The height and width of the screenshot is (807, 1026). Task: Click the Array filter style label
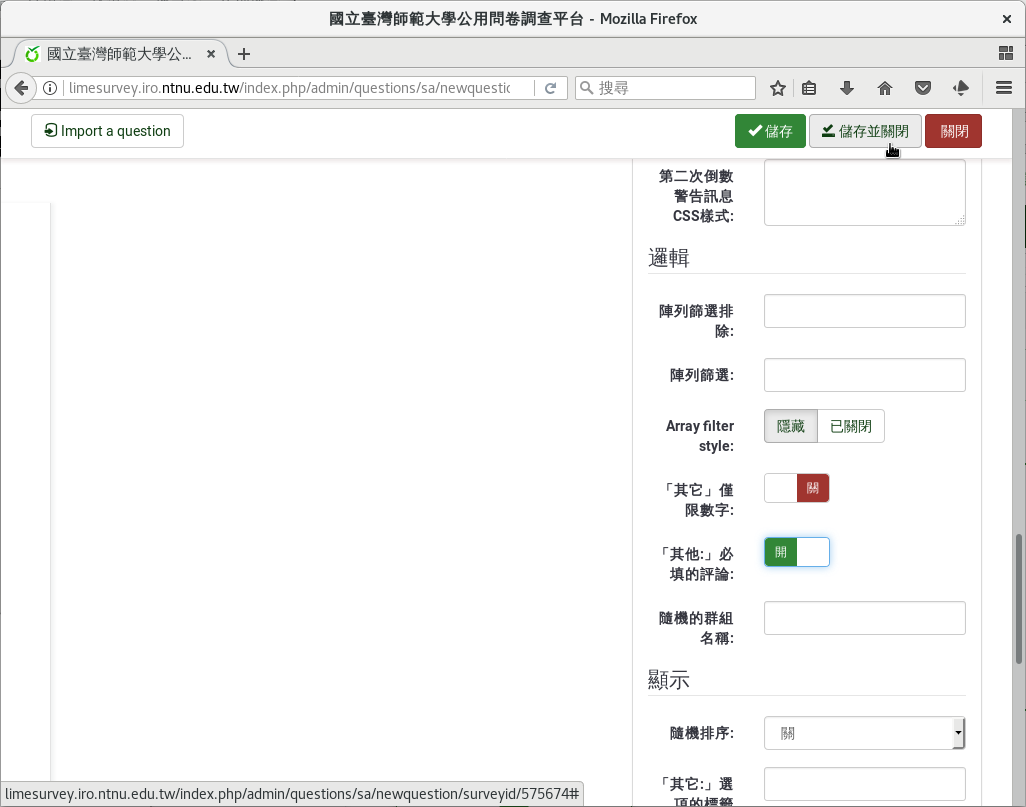(x=699, y=436)
